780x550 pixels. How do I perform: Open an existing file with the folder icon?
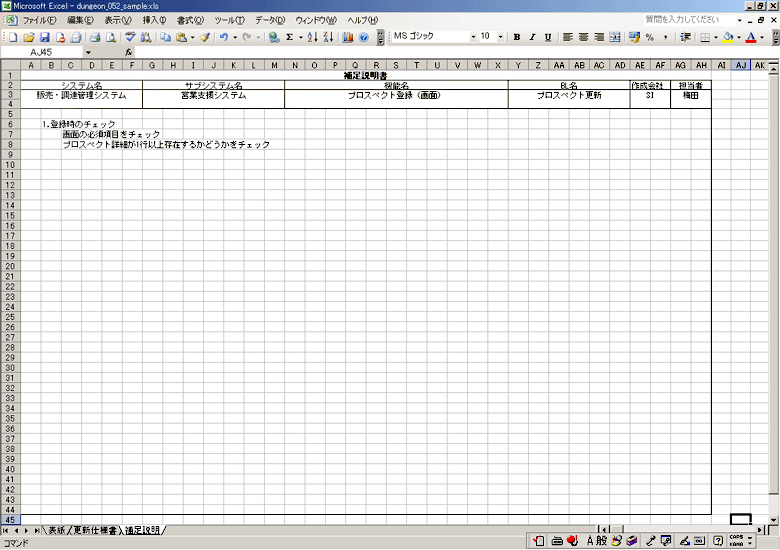[29, 37]
